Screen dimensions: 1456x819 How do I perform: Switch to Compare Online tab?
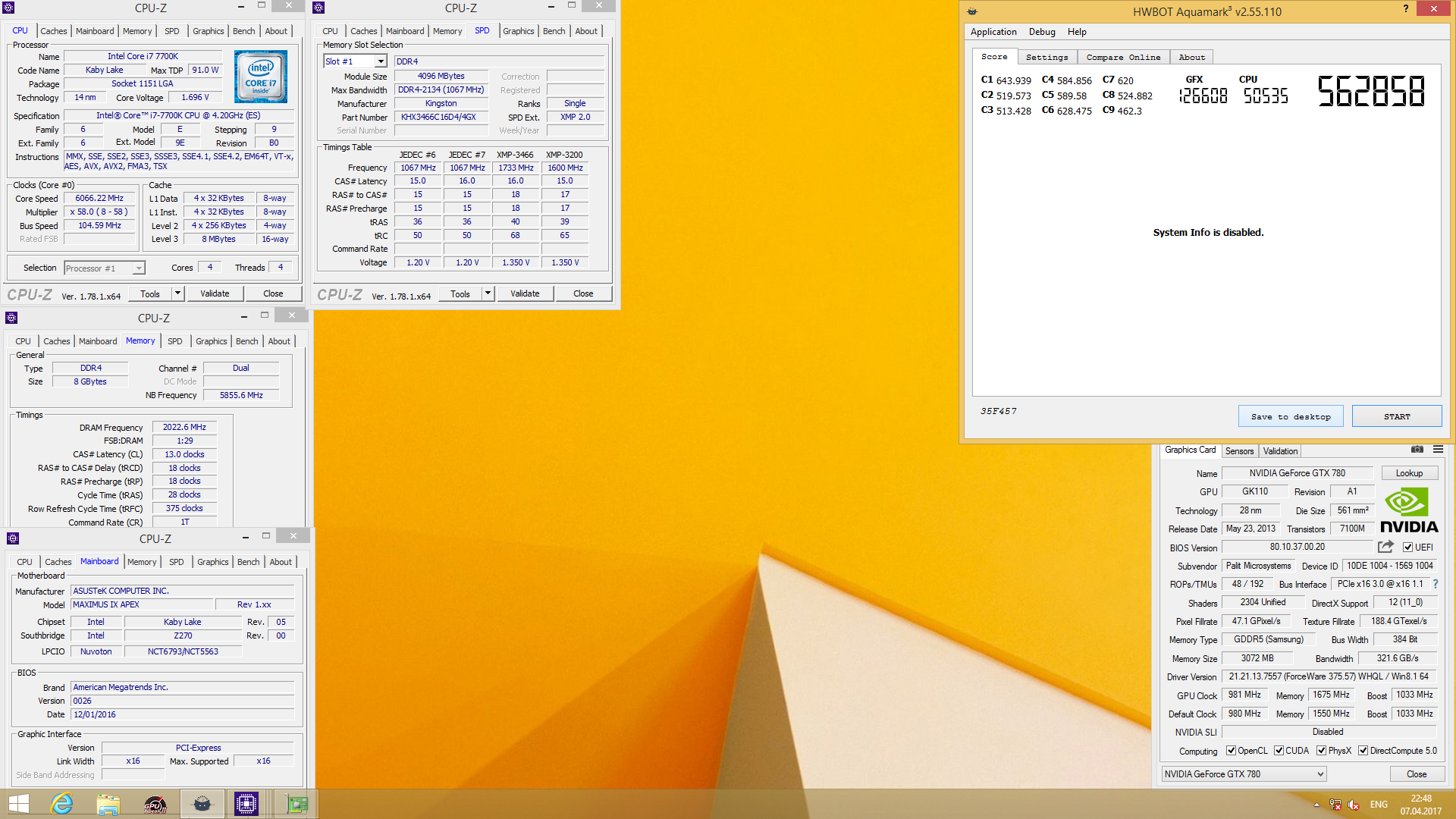coord(1123,58)
